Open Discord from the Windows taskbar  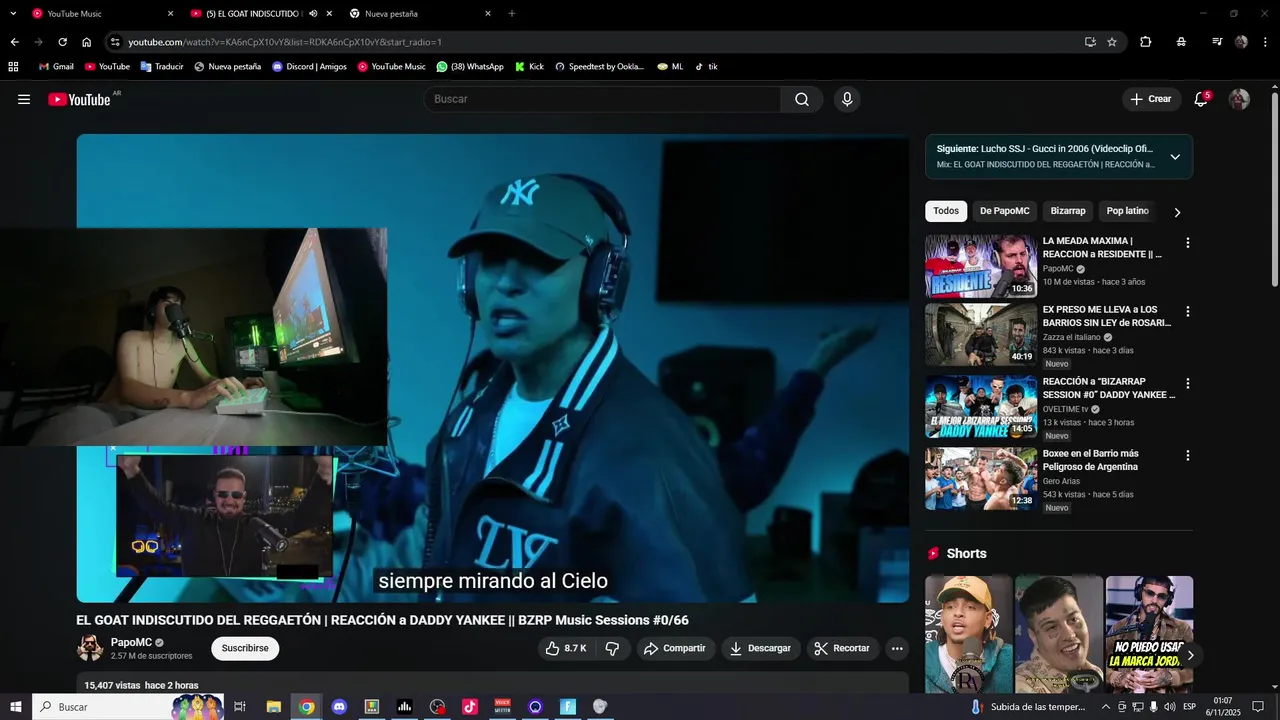click(x=339, y=707)
